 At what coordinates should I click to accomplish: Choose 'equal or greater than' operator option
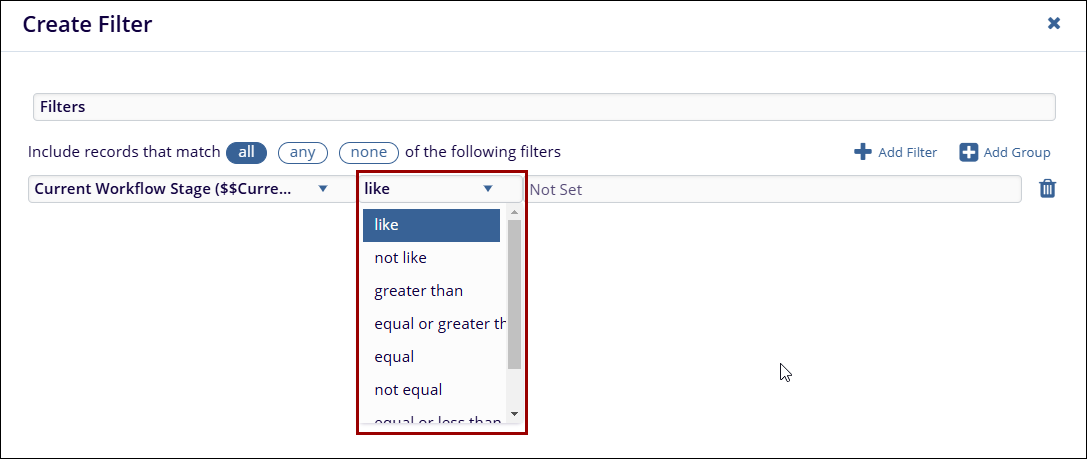431,324
